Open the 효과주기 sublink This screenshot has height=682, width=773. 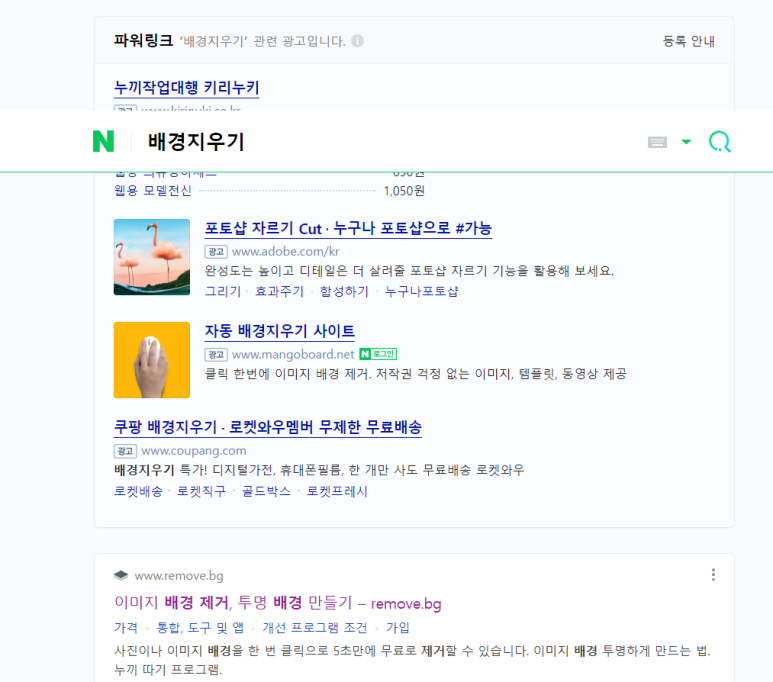pyautogui.click(x=279, y=291)
